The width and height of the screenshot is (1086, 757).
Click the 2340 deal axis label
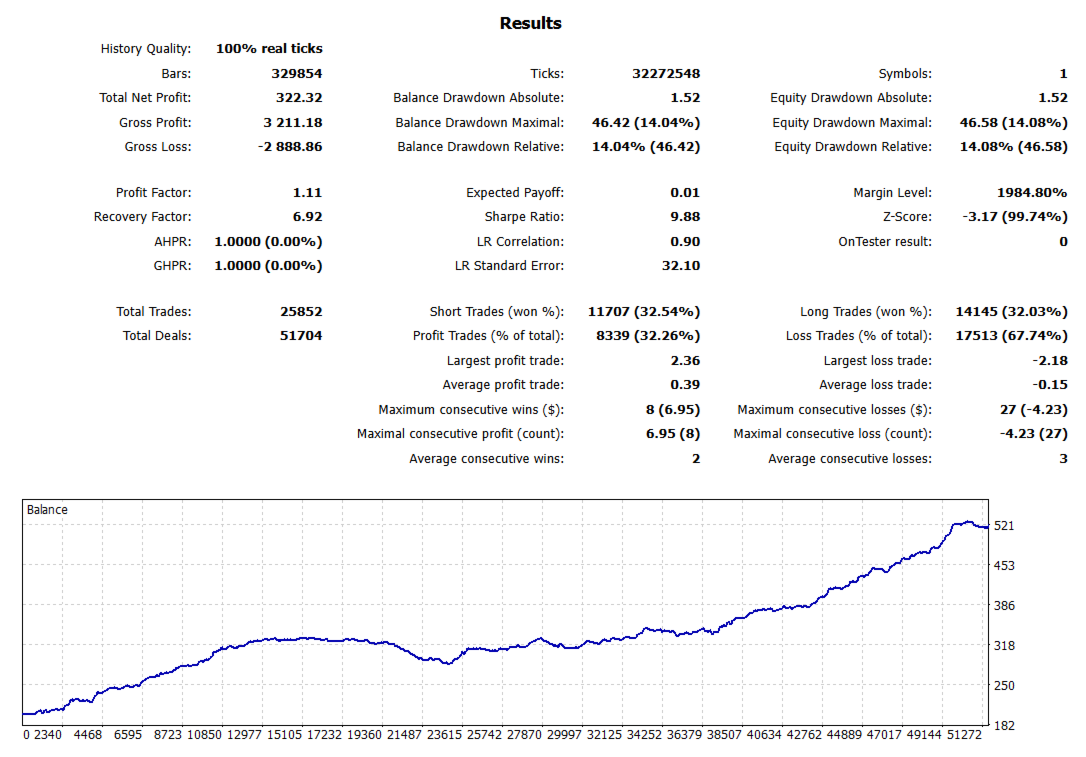pyautogui.click(x=48, y=735)
